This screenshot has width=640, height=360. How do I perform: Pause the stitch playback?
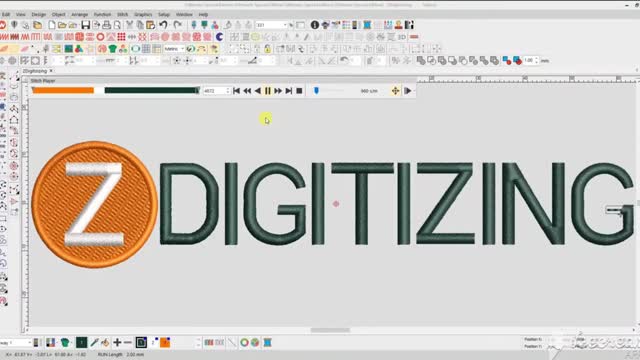(x=268, y=91)
